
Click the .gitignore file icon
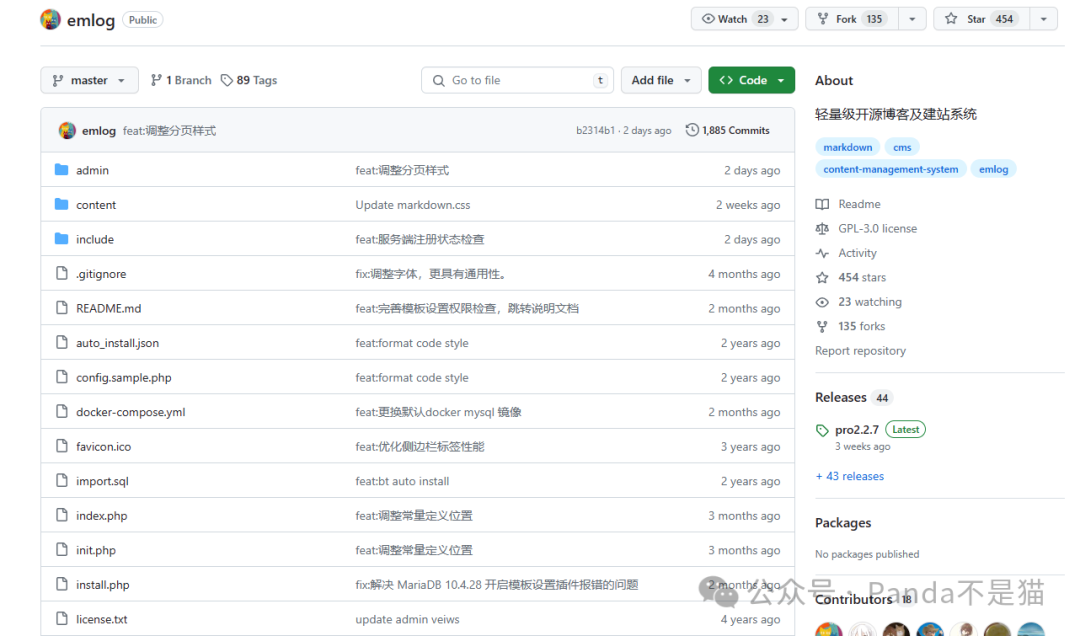click(62, 273)
